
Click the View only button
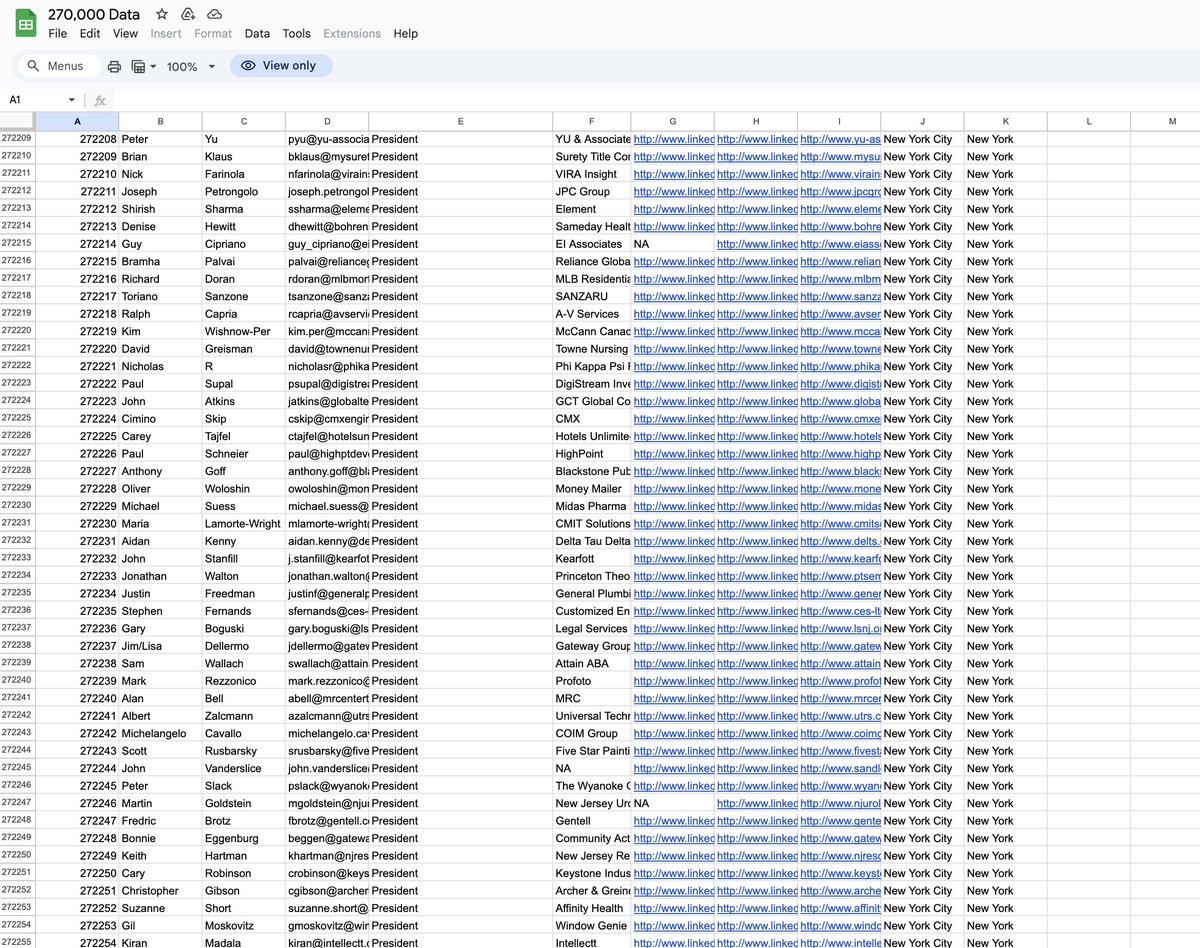tap(281, 66)
